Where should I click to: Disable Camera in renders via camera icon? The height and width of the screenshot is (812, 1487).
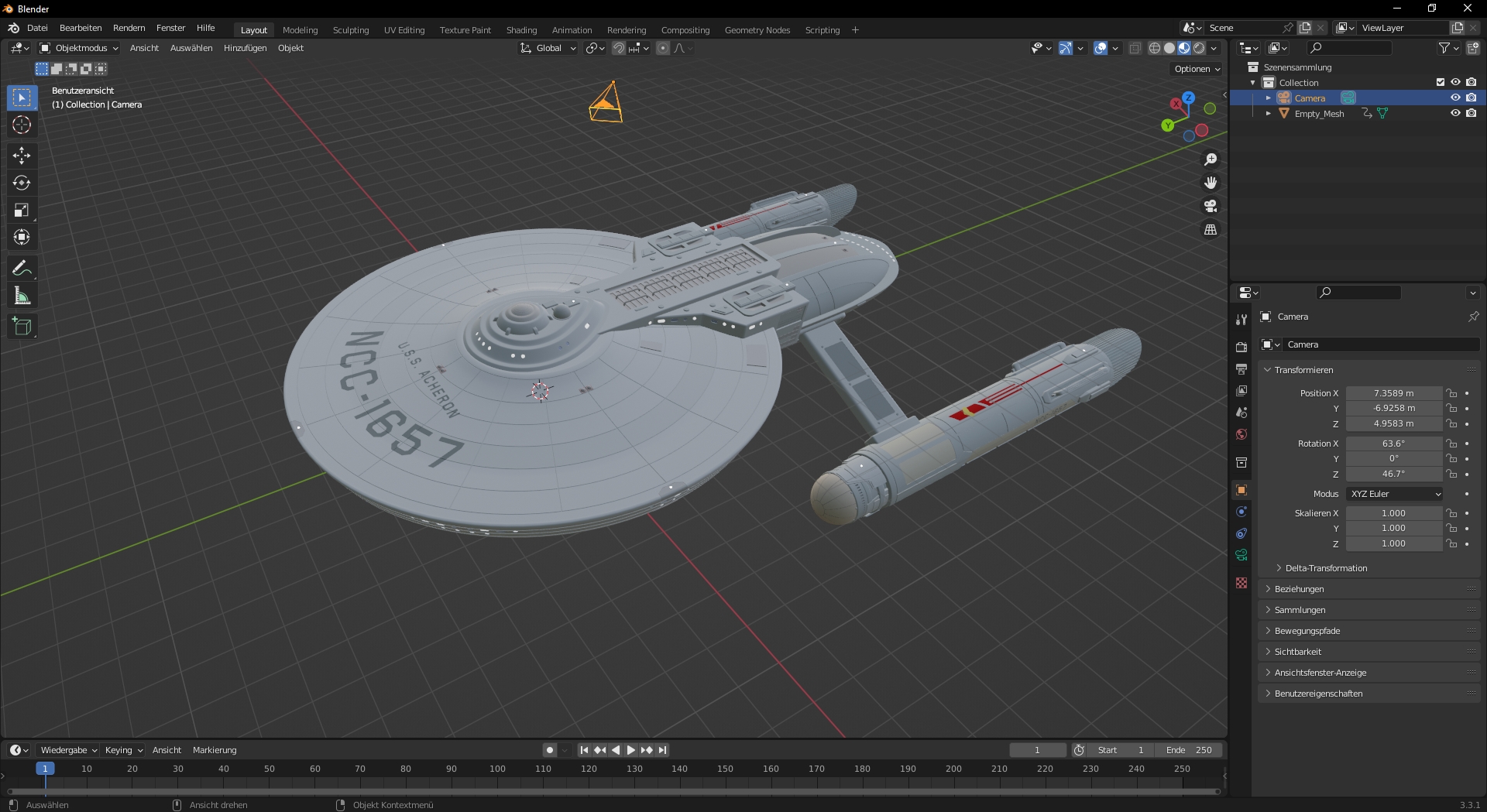(1471, 98)
